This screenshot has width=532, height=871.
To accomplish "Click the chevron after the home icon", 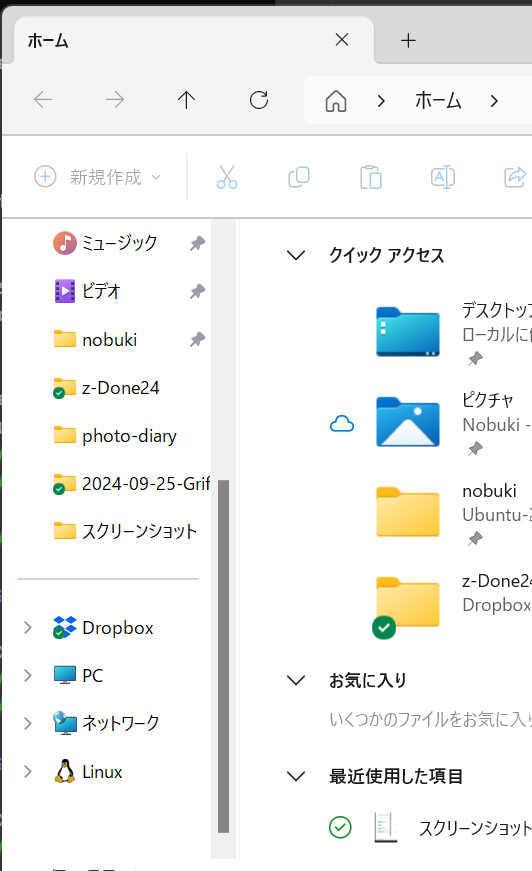I will [x=381, y=101].
